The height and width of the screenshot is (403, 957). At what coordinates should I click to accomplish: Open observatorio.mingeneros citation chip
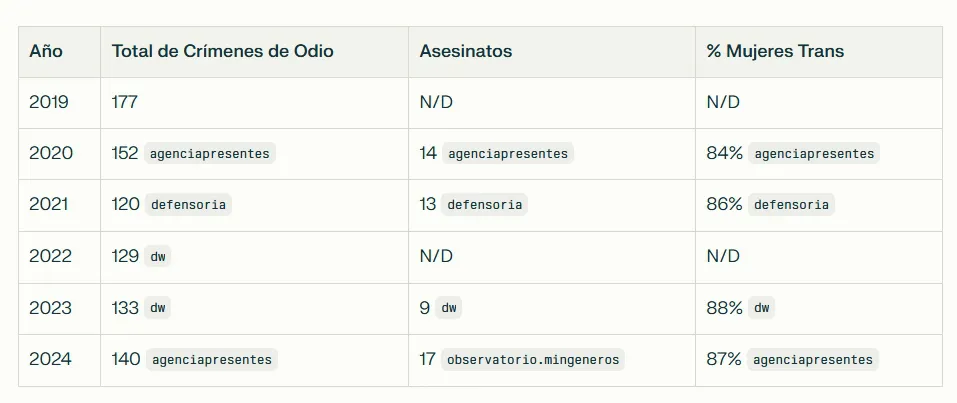(x=533, y=360)
